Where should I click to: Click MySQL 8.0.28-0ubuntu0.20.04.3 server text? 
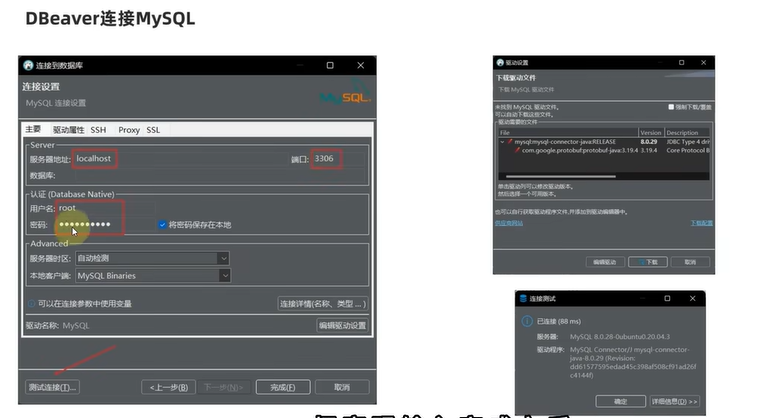[x=620, y=336]
